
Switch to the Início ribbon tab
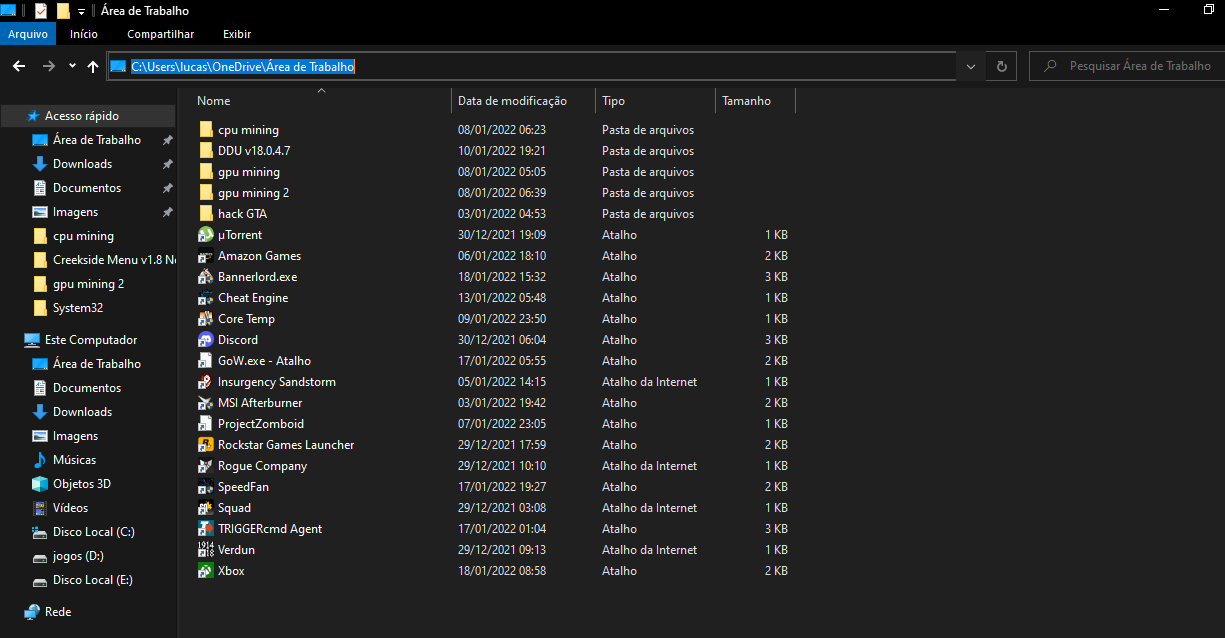pos(84,34)
